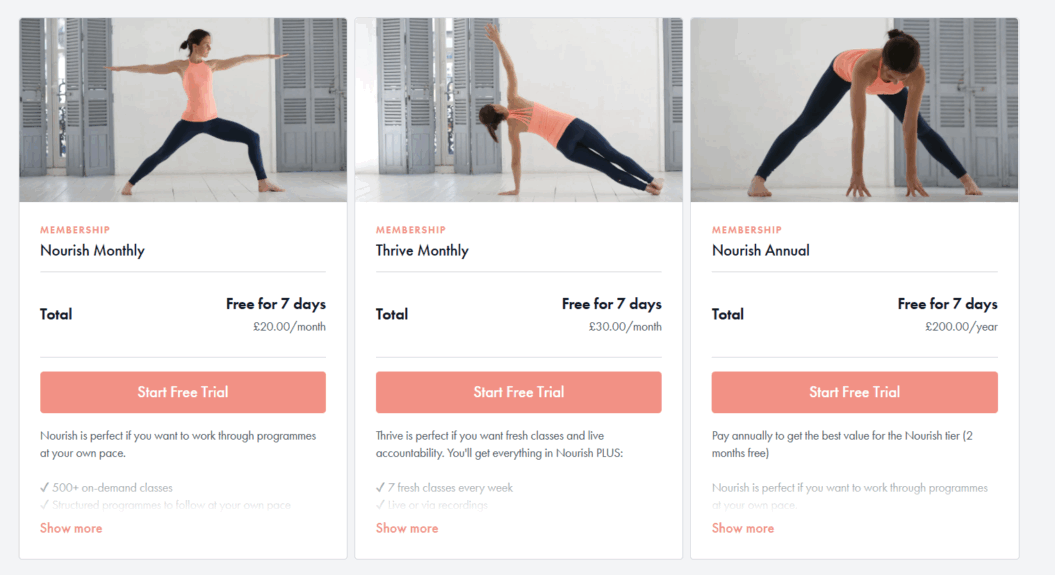
Task: Open the side plank photo on Thrive Monthly
Action: (518, 110)
